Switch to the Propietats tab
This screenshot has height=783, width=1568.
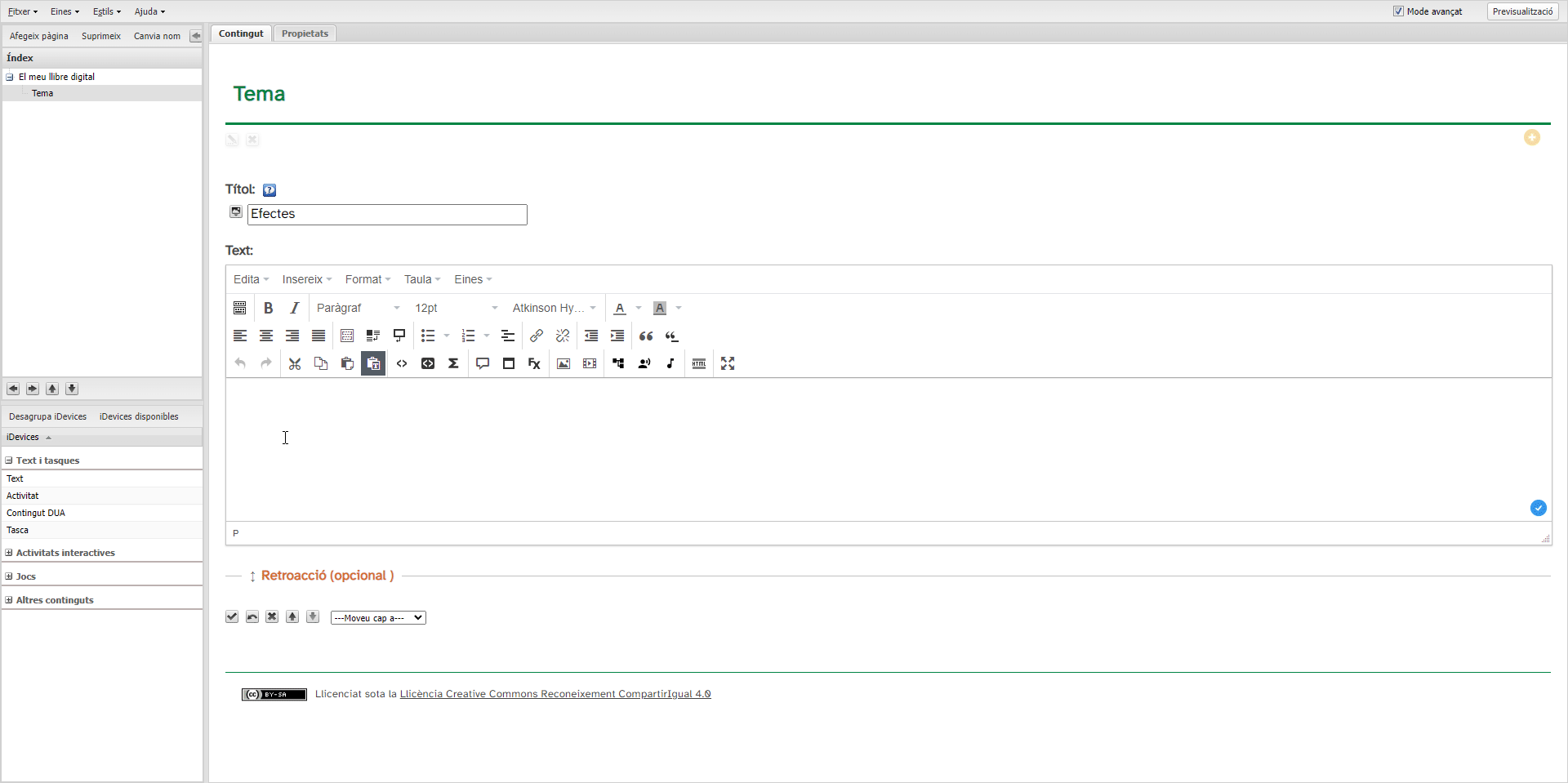305,33
